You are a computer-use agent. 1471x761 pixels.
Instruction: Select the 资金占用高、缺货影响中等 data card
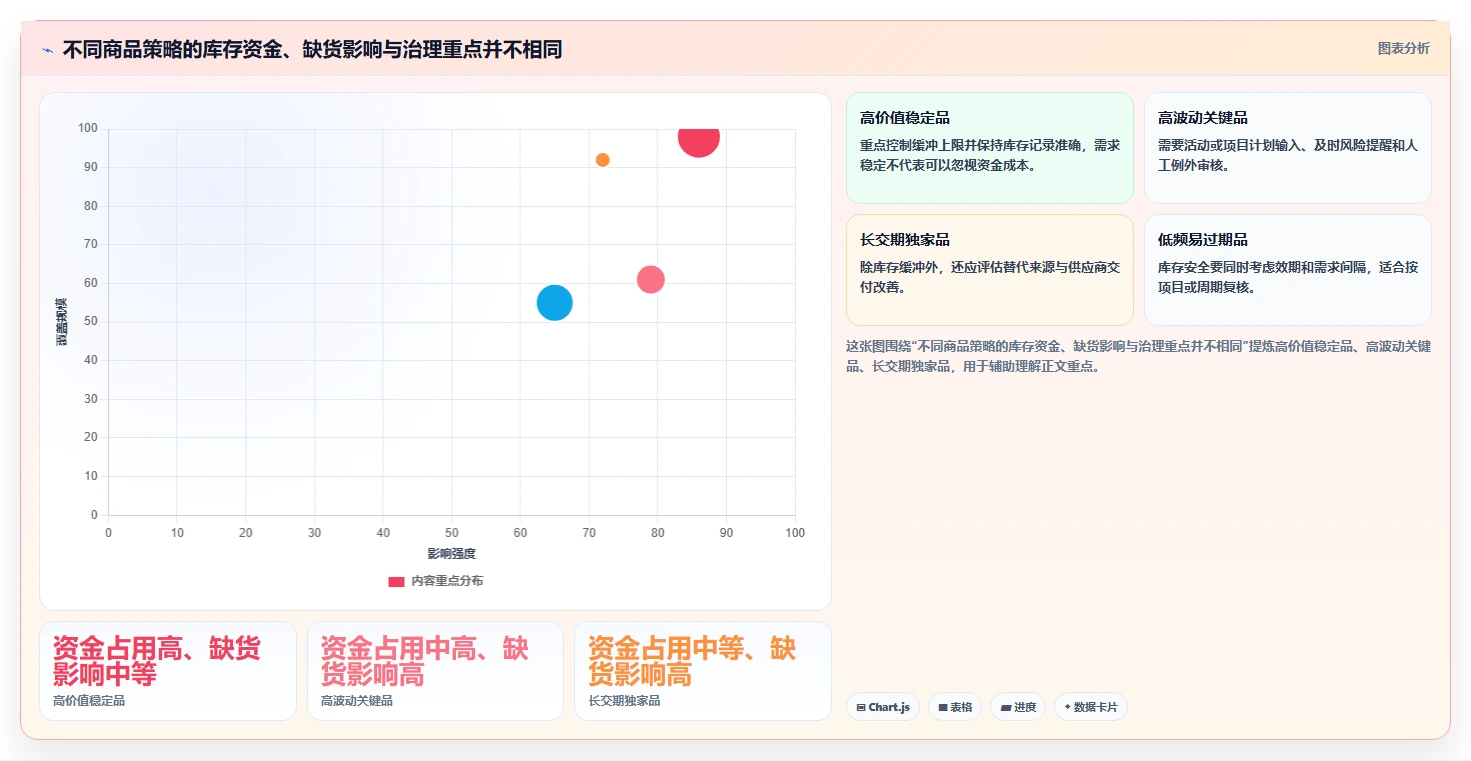point(168,671)
